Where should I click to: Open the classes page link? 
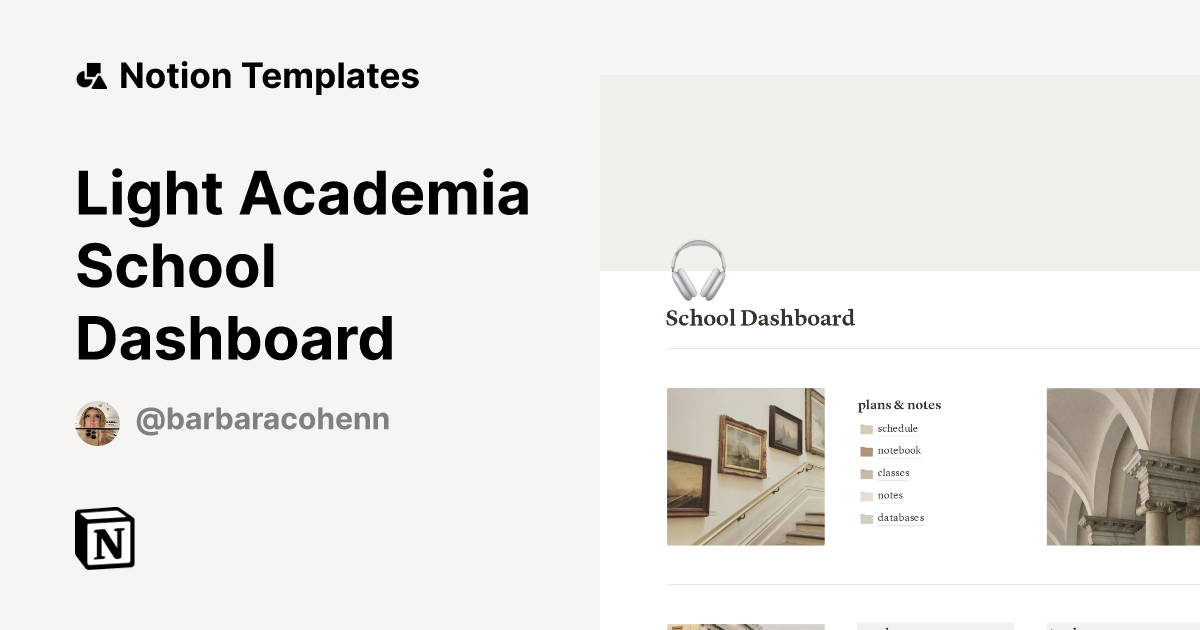click(x=893, y=473)
